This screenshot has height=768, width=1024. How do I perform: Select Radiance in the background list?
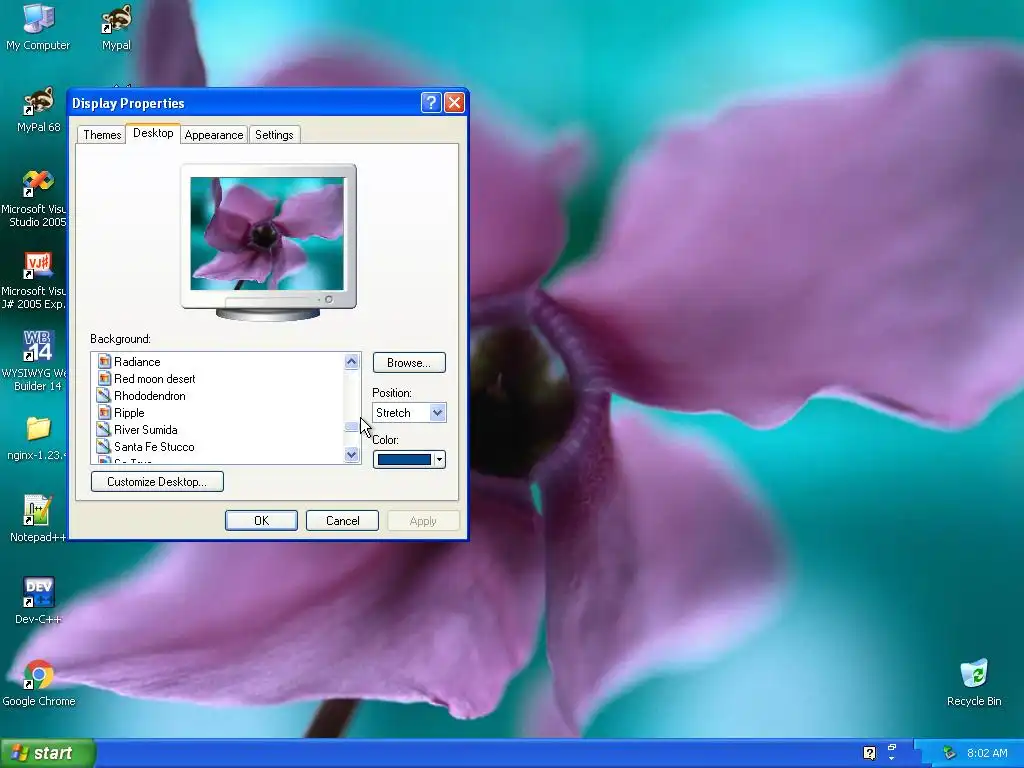click(137, 361)
